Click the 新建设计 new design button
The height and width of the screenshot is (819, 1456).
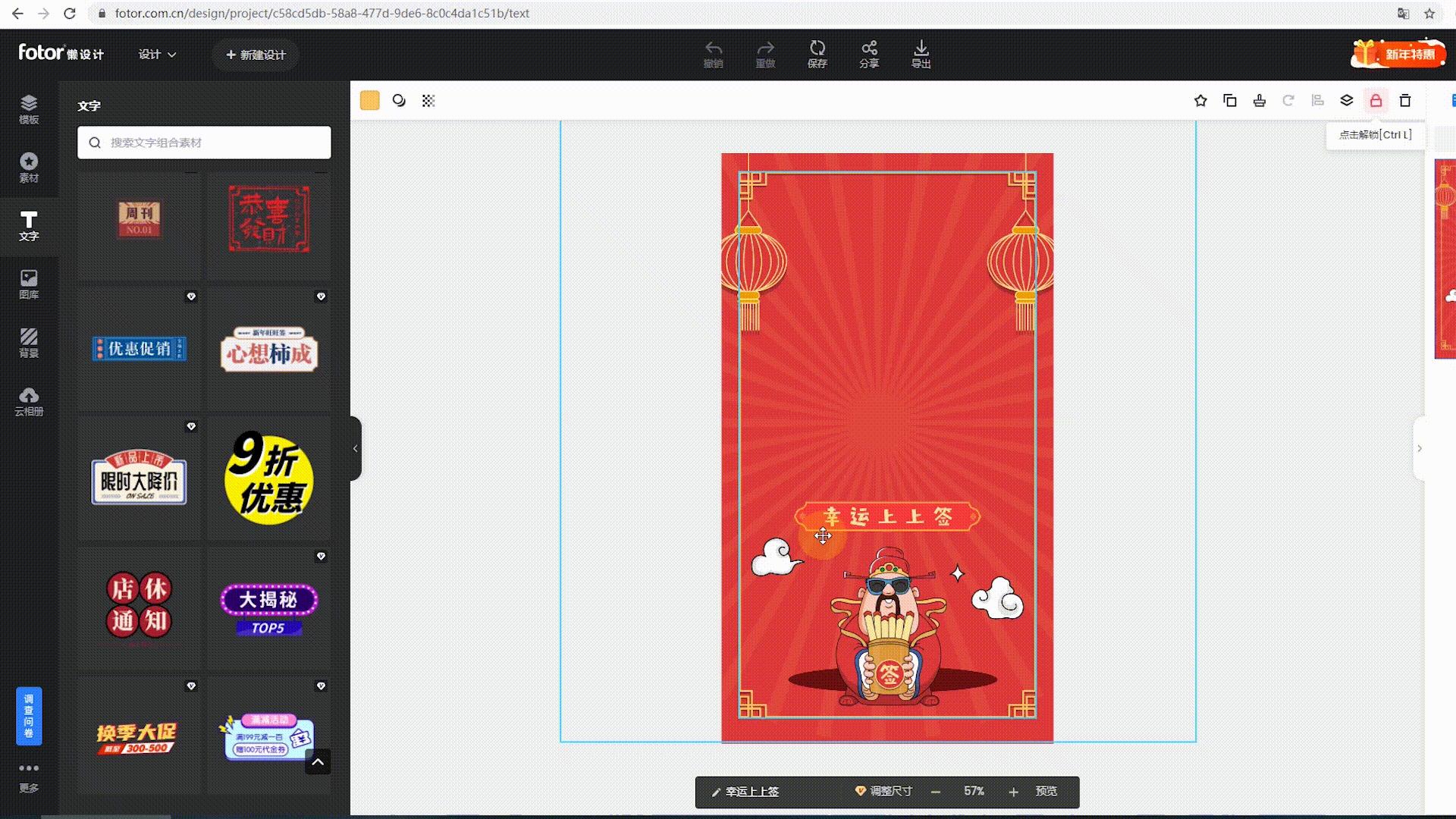coord(256,55)
